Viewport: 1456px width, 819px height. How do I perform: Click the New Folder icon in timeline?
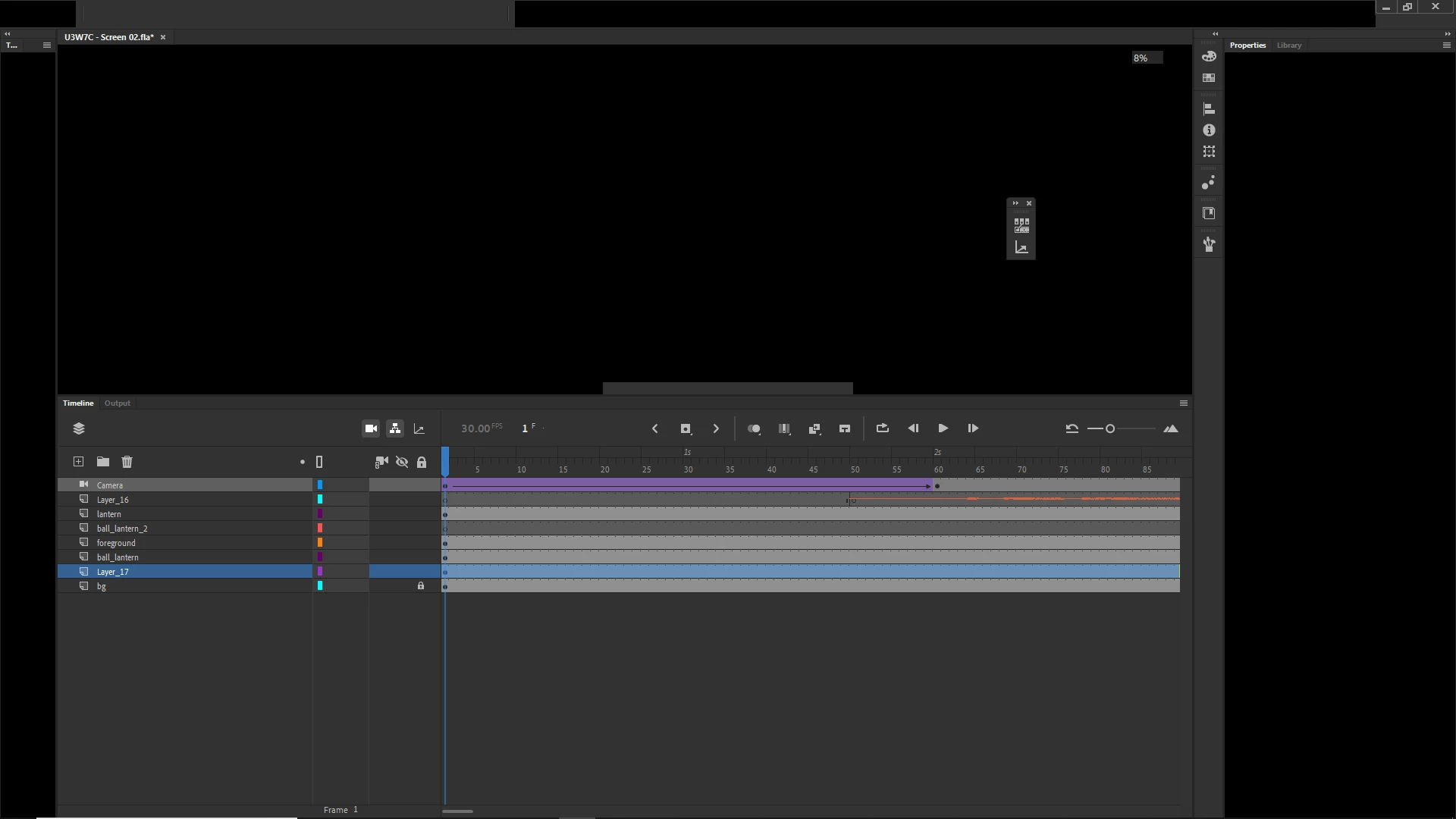(x=103, y=462)
